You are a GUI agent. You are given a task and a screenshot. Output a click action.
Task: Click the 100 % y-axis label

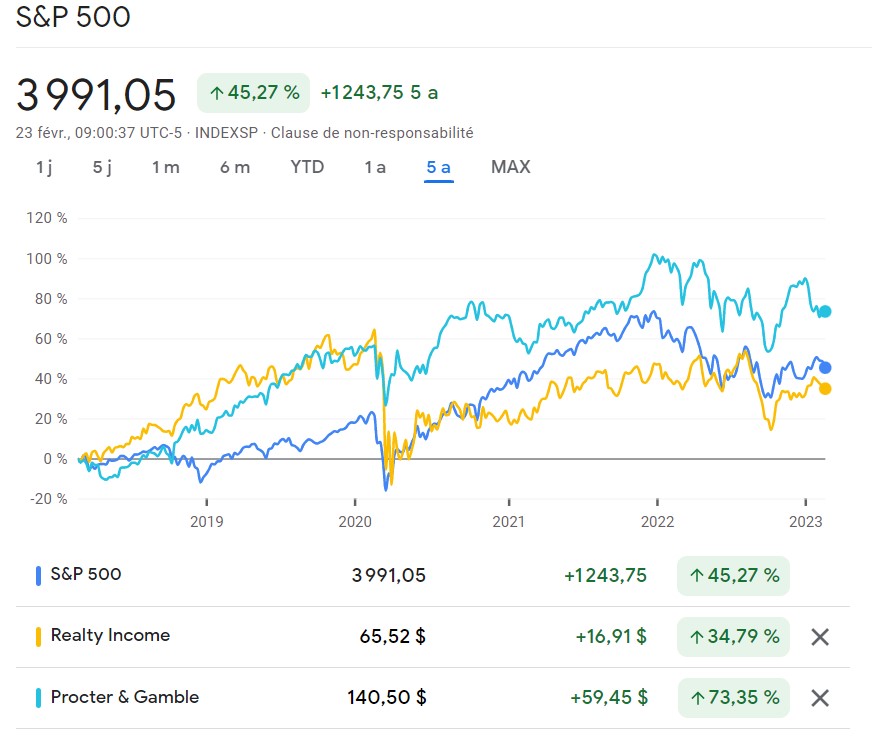coord(47,259)
